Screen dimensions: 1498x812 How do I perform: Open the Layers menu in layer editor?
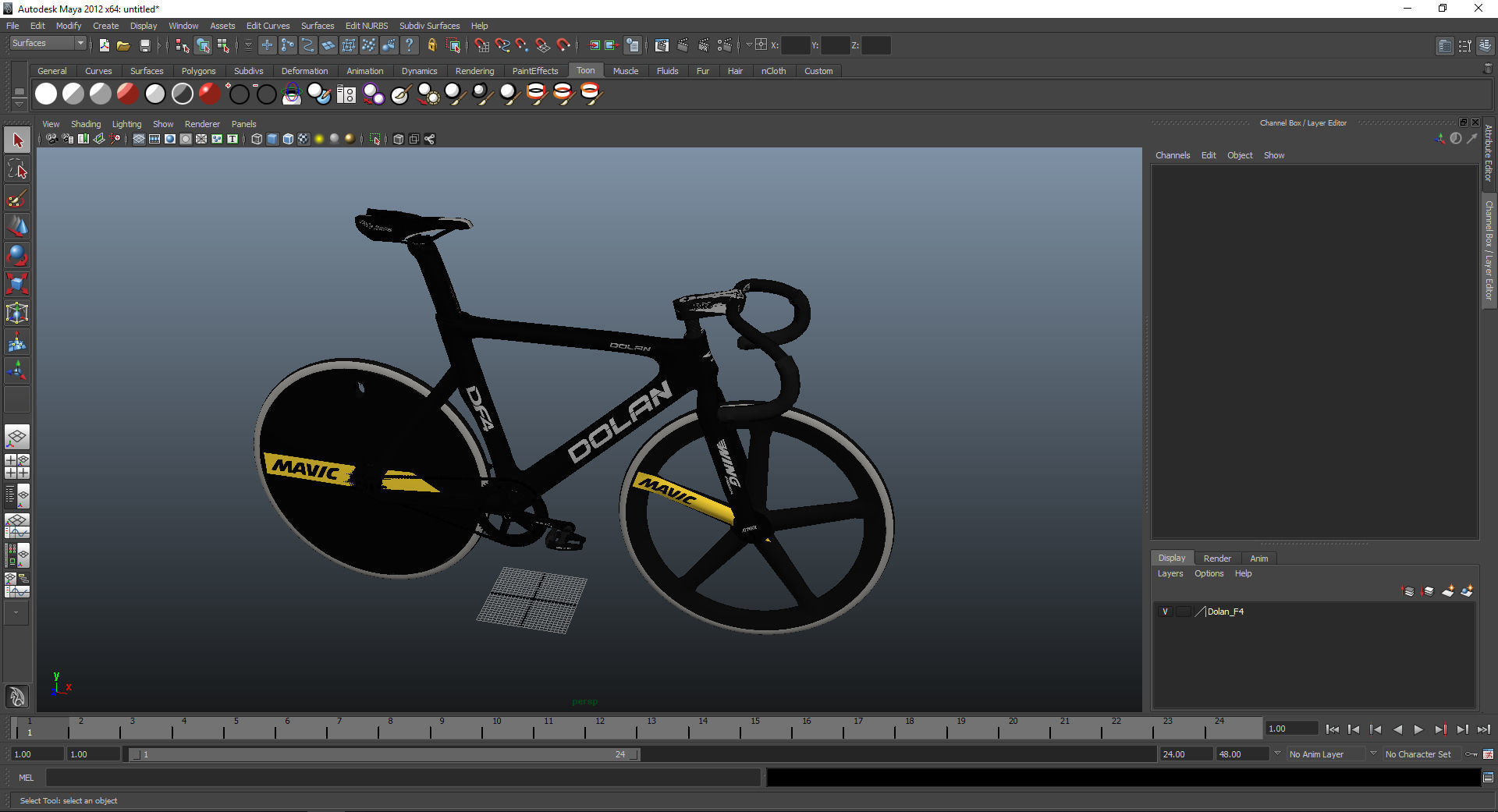click(x=1170, y=573)
